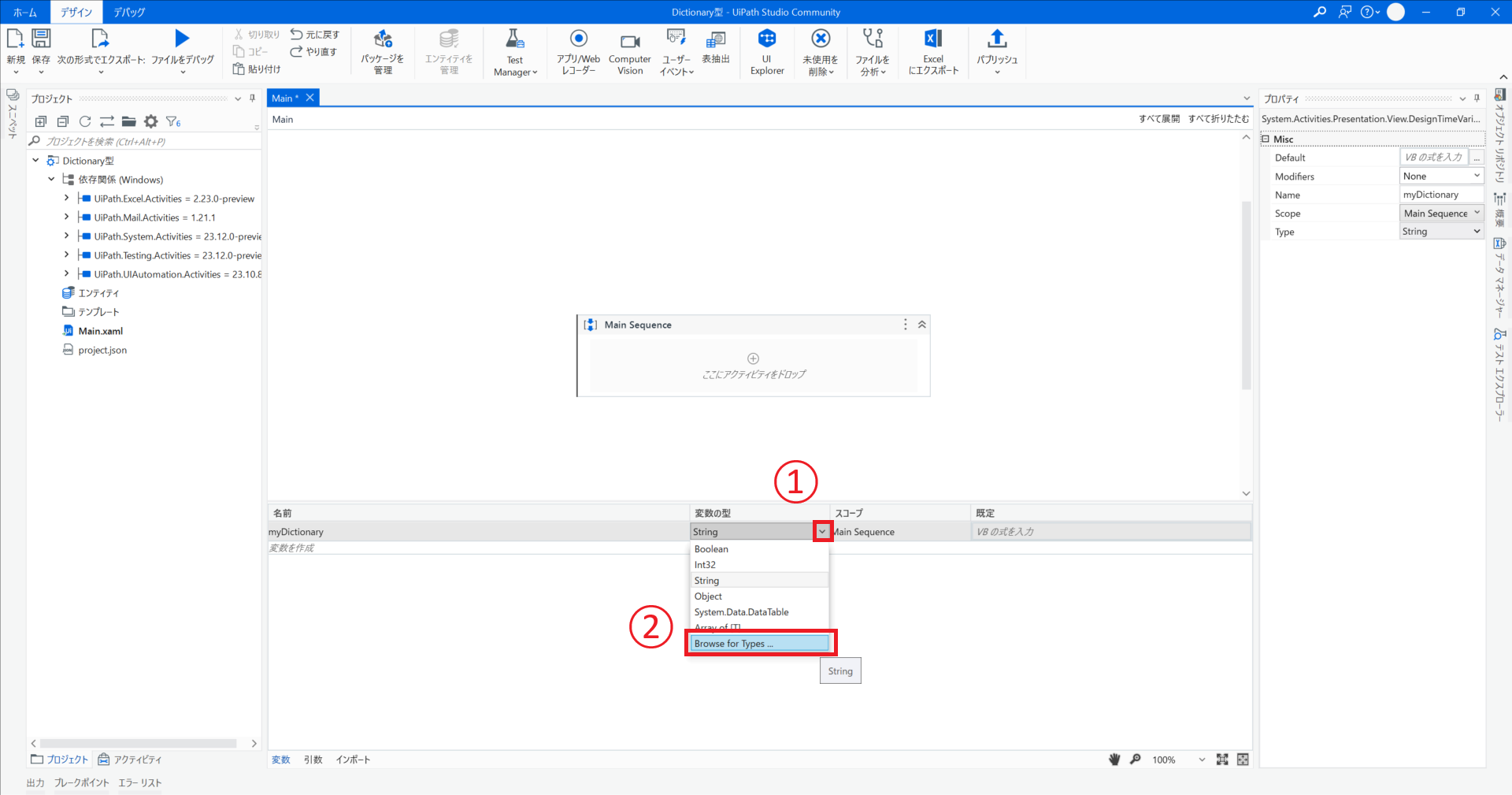Open Scope dropdown in Properties
Viewport: 1512px width, 795px height.
(x=1477, y=213)
